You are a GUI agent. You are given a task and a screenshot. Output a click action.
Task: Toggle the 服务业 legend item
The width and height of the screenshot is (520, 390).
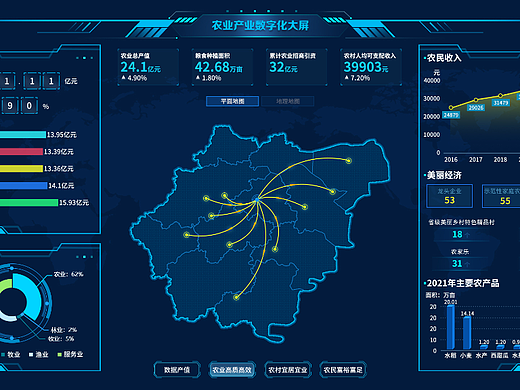pos(70,354)
